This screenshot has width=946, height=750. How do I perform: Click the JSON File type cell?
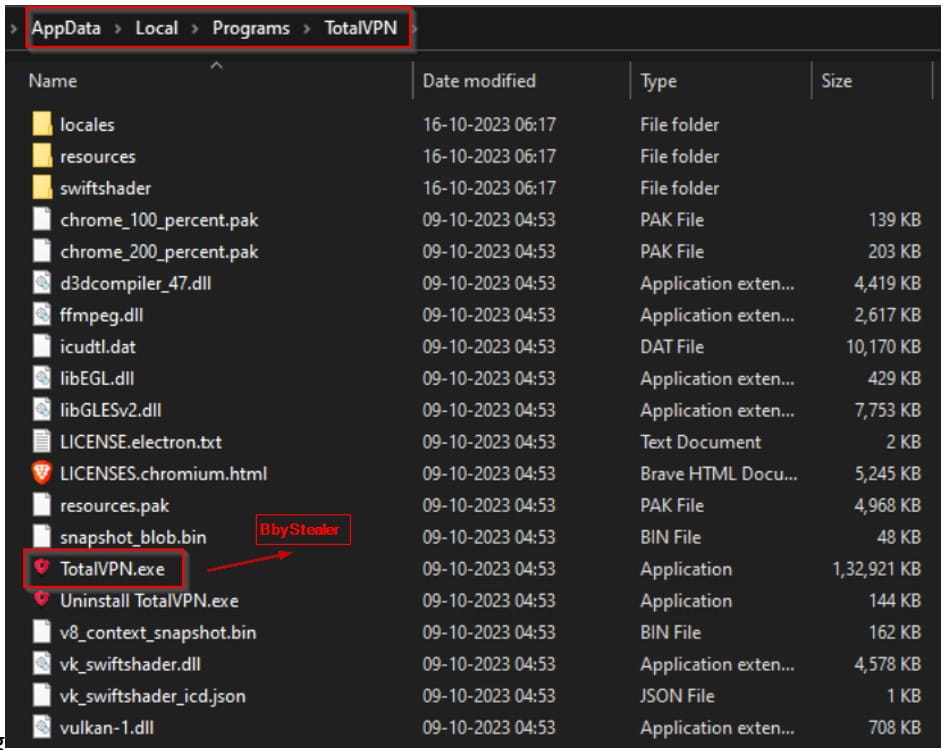pyautogui.click(x=677, y=696)
